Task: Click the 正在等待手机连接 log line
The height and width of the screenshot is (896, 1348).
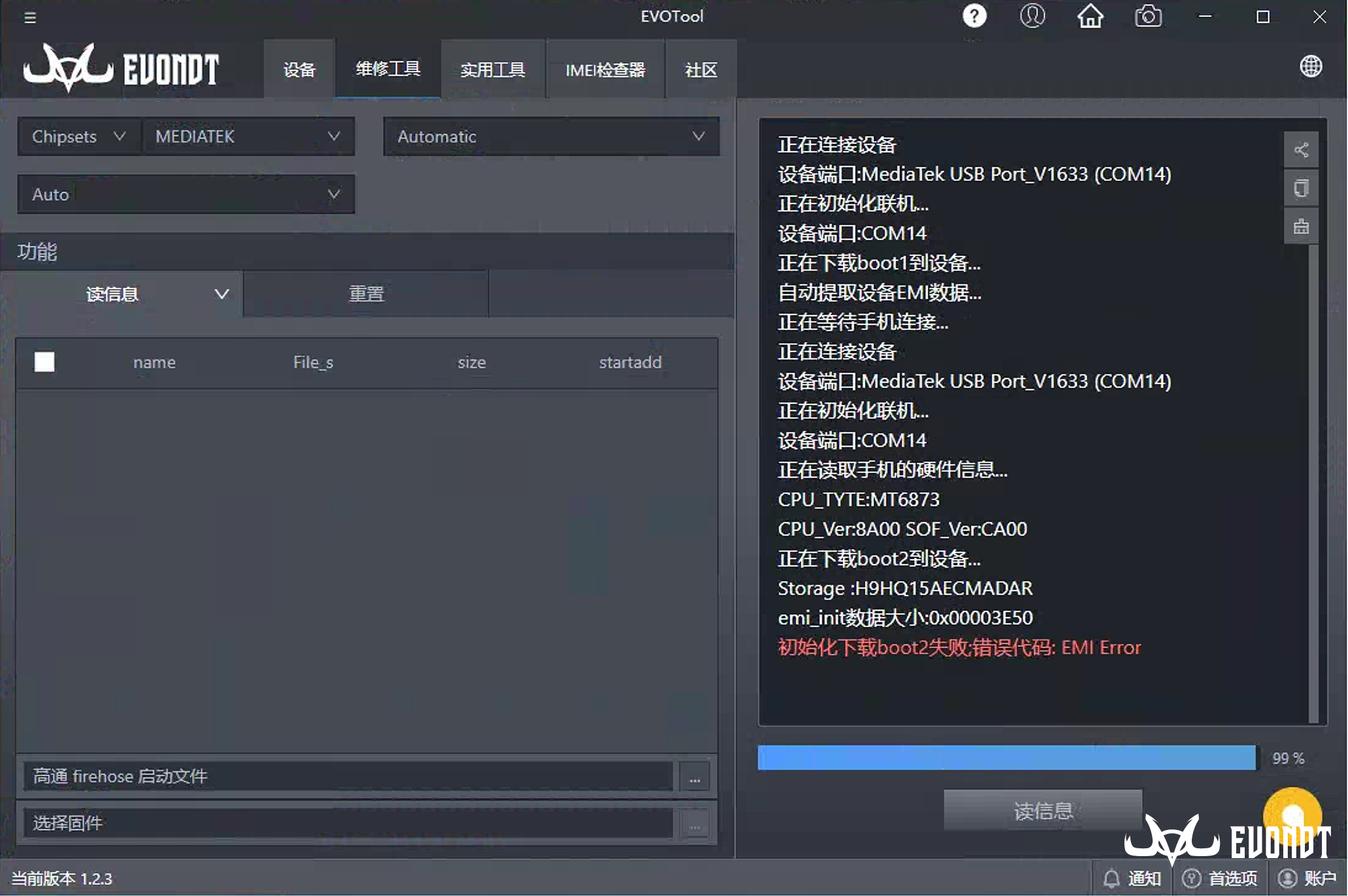Action: coord(863,322)
